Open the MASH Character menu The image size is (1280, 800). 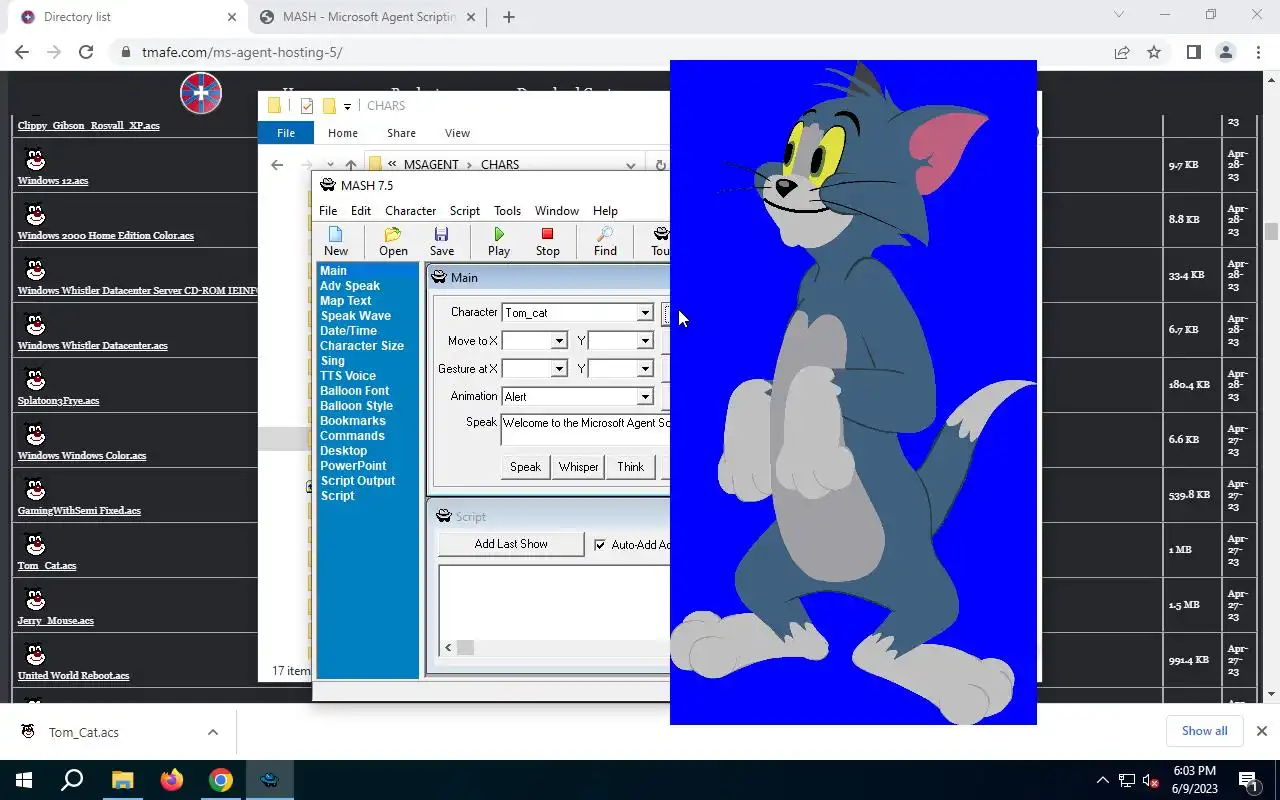411,211
